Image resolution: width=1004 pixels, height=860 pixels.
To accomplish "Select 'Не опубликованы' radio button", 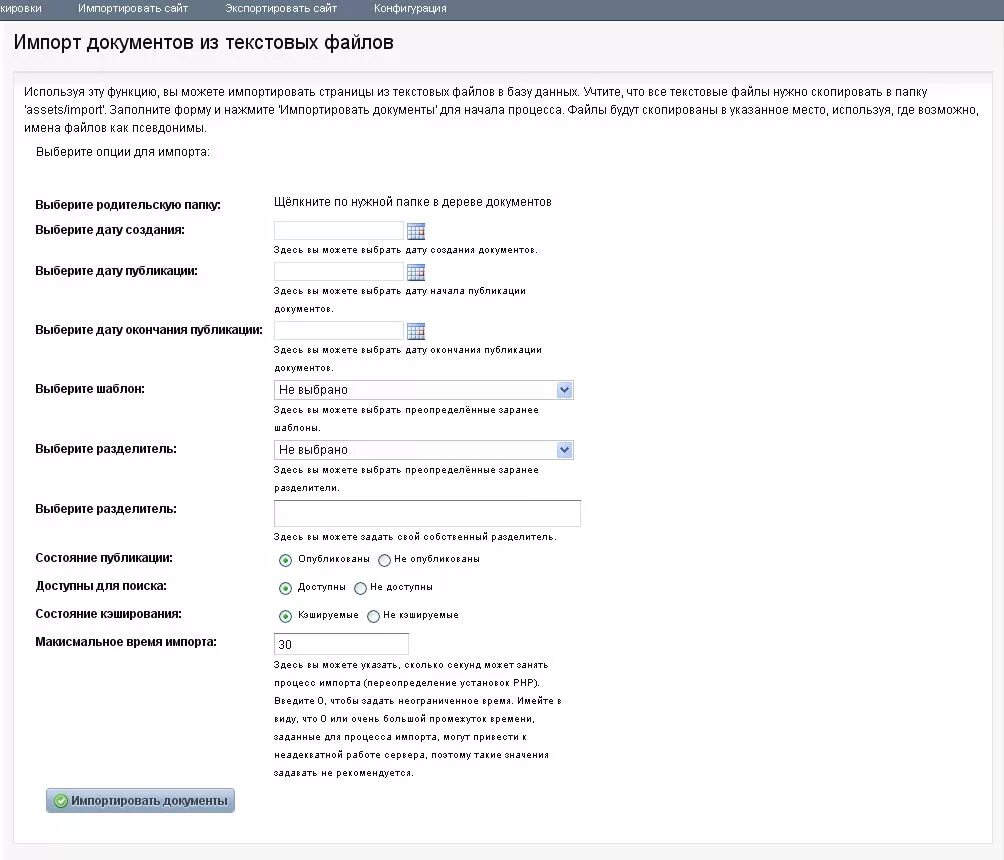I will 384,560.
